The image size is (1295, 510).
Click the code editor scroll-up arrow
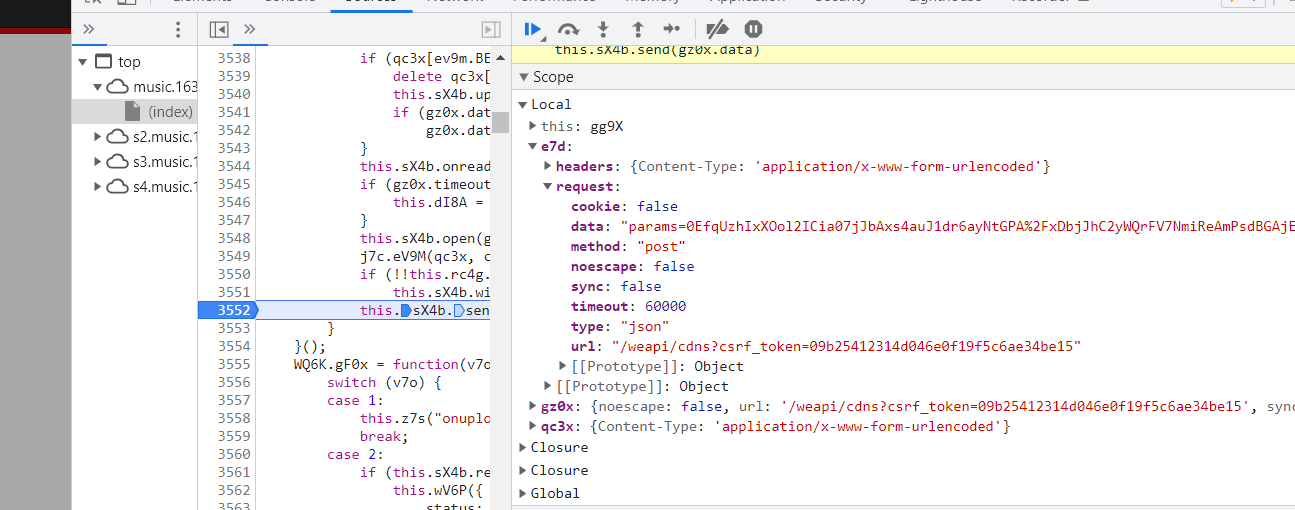500,57
